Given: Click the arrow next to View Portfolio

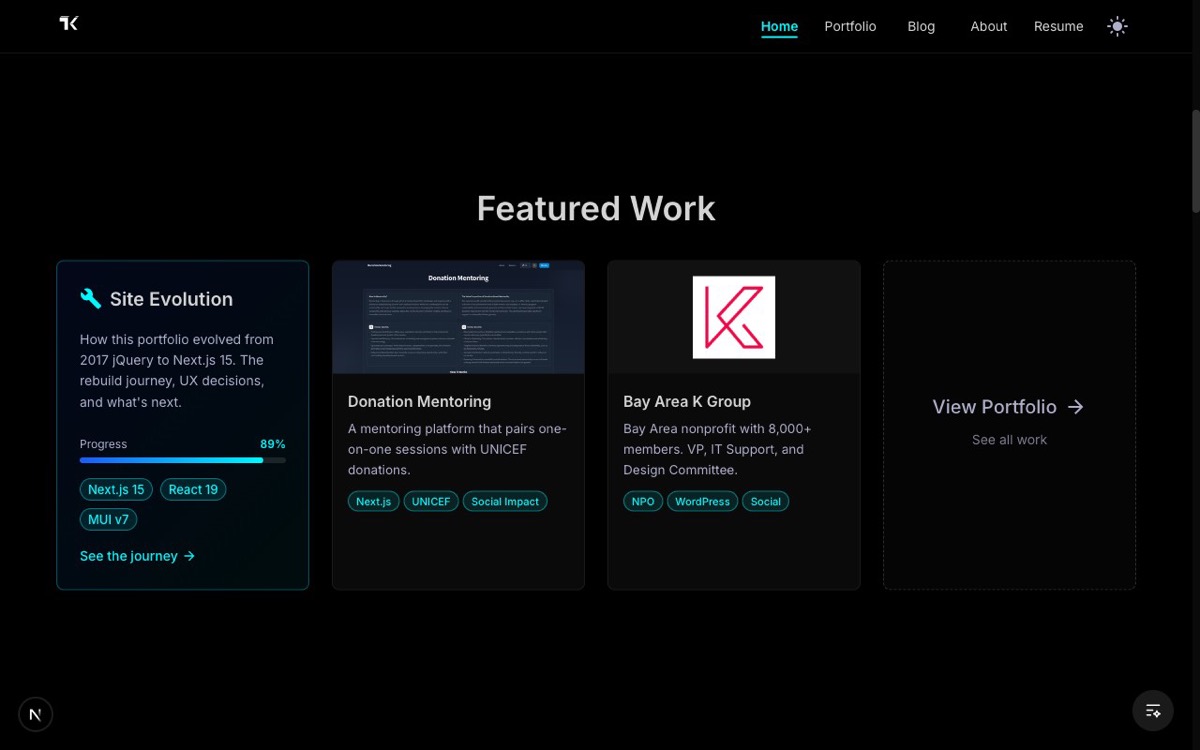Looking at the screenshot, I should pos(1076,407).
